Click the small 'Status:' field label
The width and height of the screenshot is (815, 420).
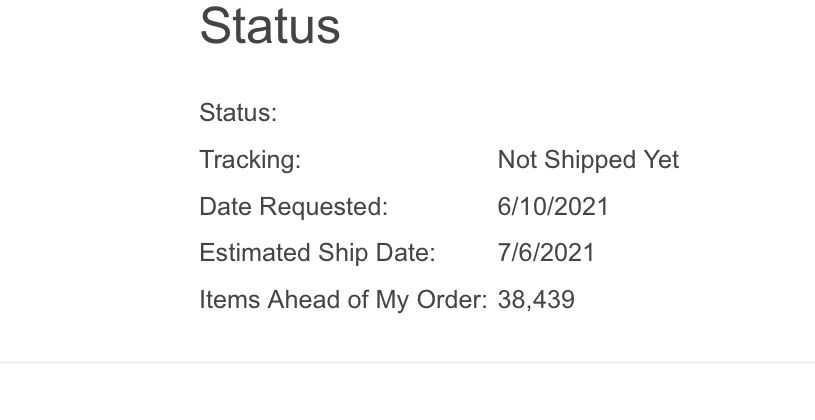point(239,112)
